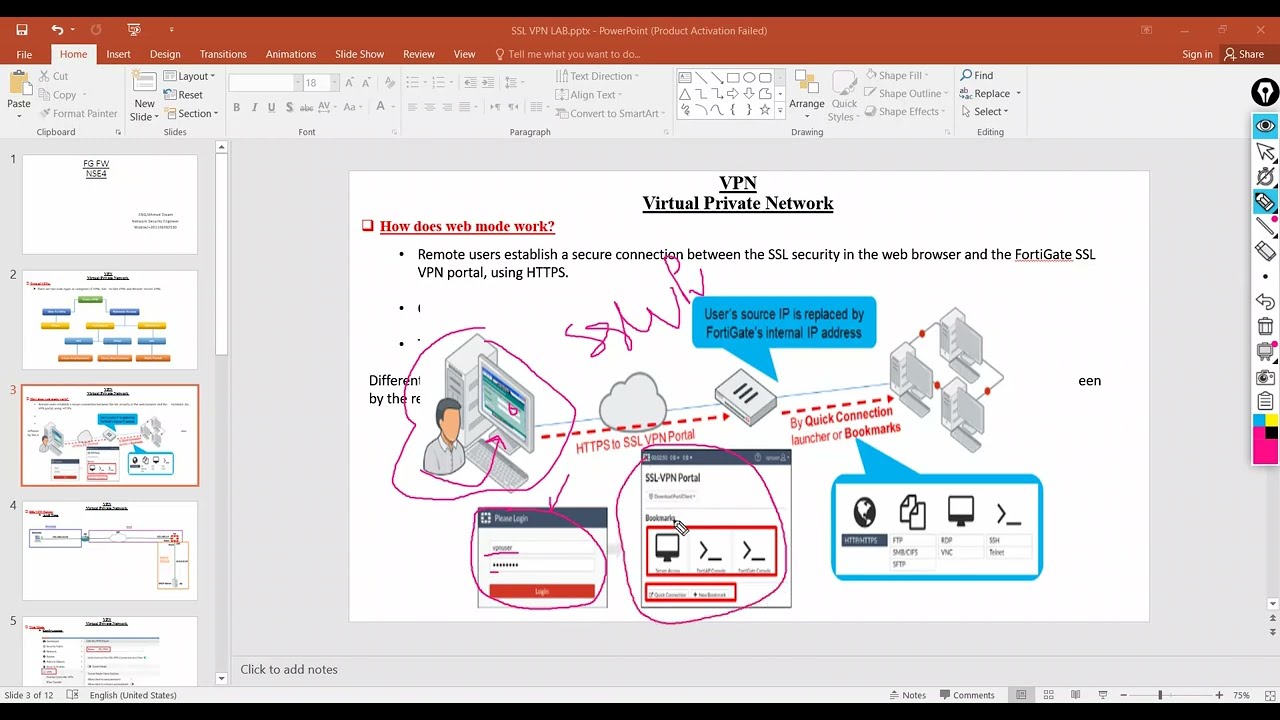Open Quick Styles gallery
Screen dimensions: 1280x720
click(844, 96)
